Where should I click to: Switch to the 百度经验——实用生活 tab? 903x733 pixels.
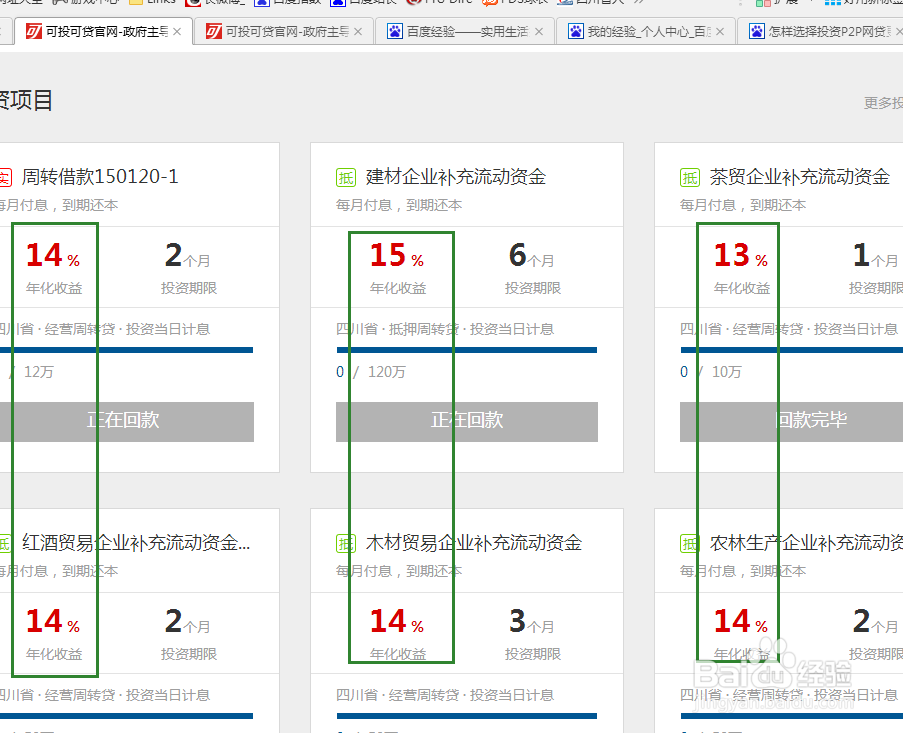466,31
